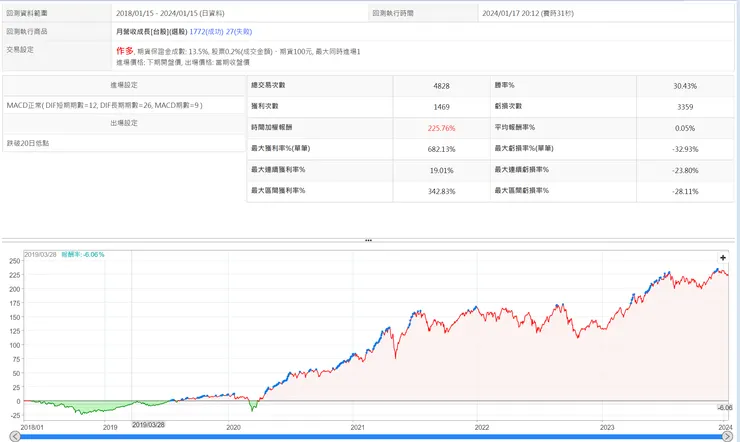Select the average return value 0.05%
This screenshot has height=442, width=740.
click(x=685, y=128)
